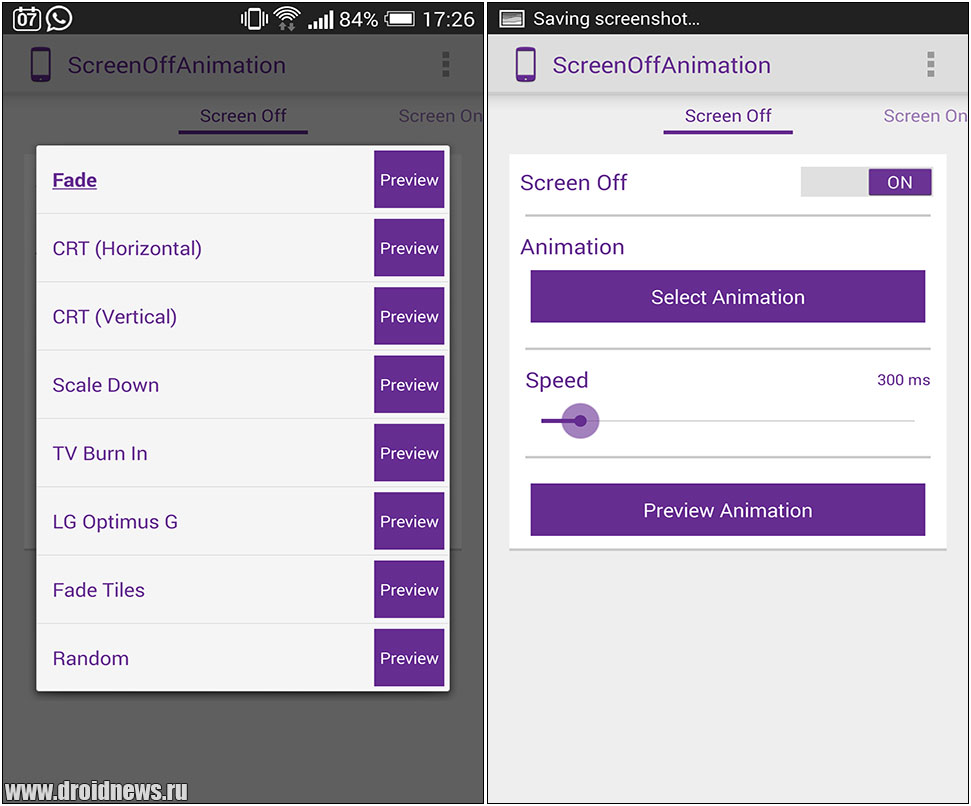Click the ScreenOffAnimation title in the left screen
Viewport: 971px width, 806px height.
tap(176, 65)
